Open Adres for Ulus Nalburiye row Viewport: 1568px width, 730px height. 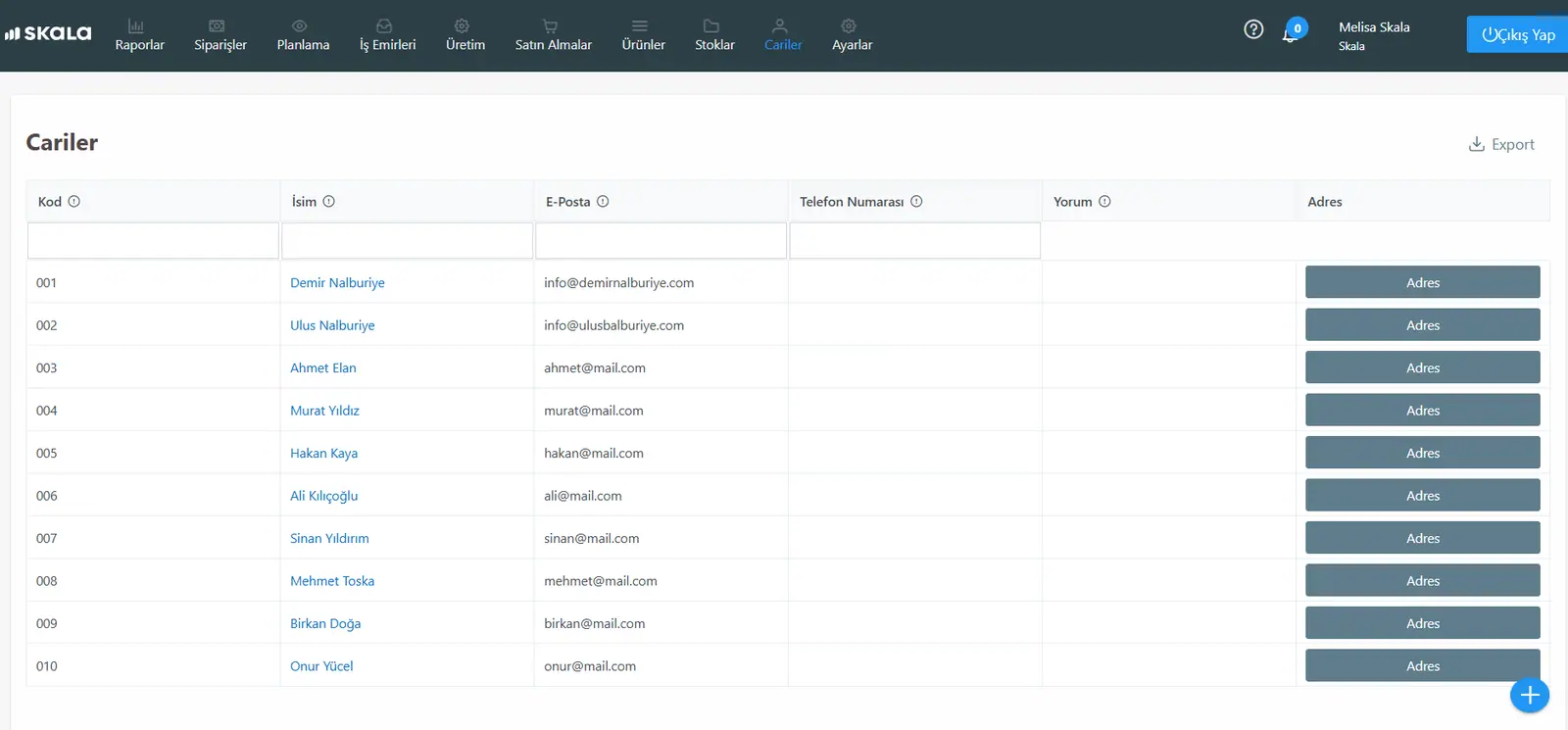click(1422, 325)
